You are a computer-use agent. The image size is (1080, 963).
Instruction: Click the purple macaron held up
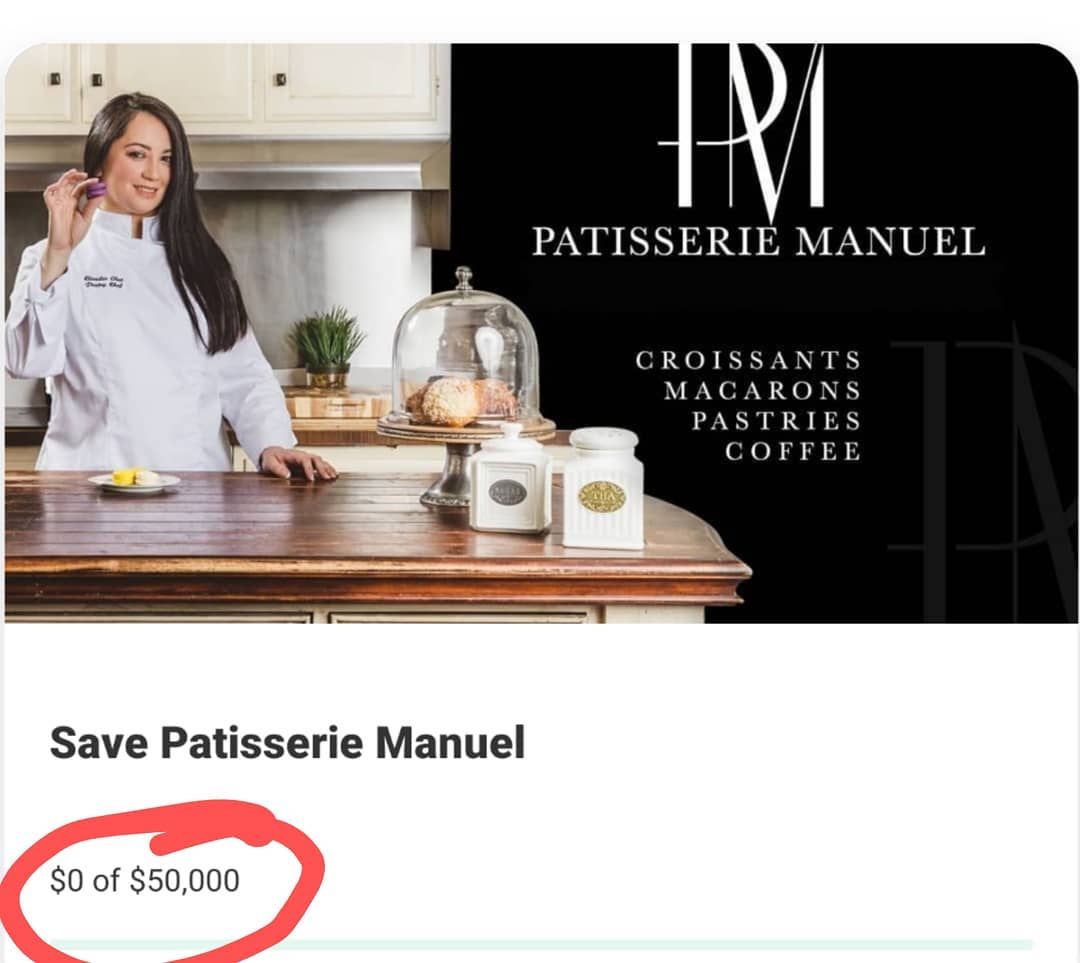95,189
